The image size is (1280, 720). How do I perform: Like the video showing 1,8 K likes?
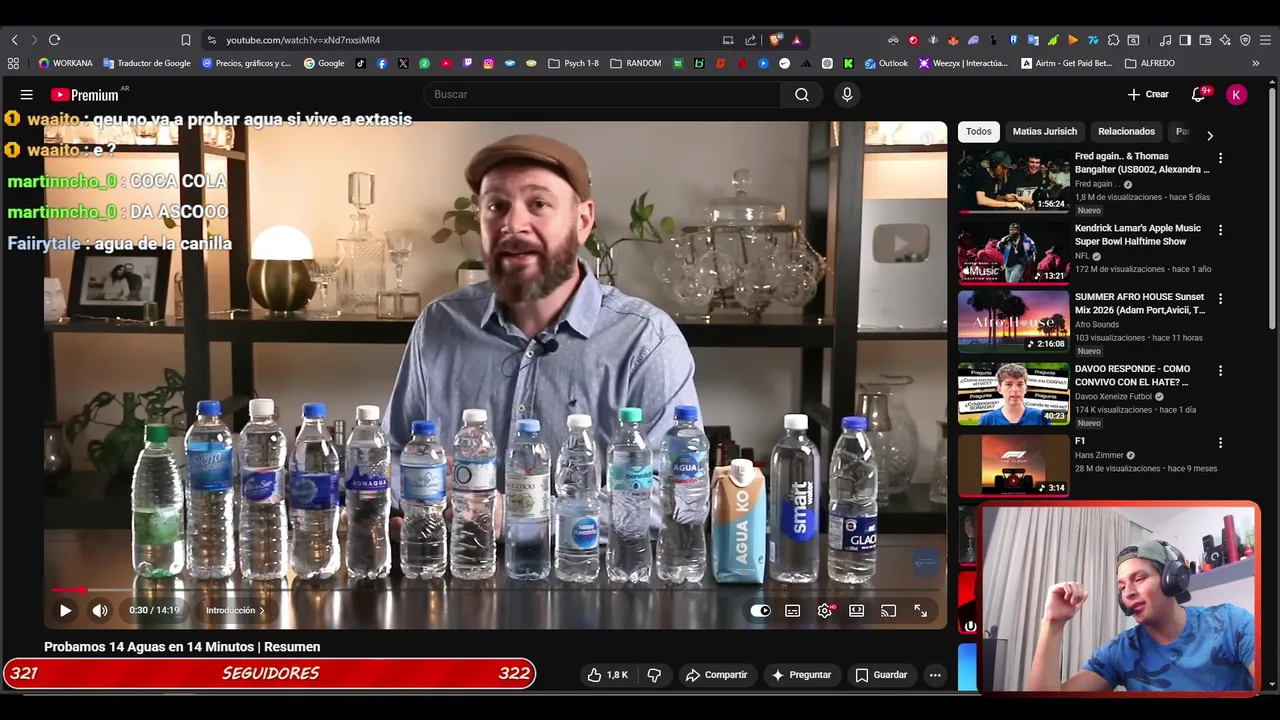(x=608, y=675)
